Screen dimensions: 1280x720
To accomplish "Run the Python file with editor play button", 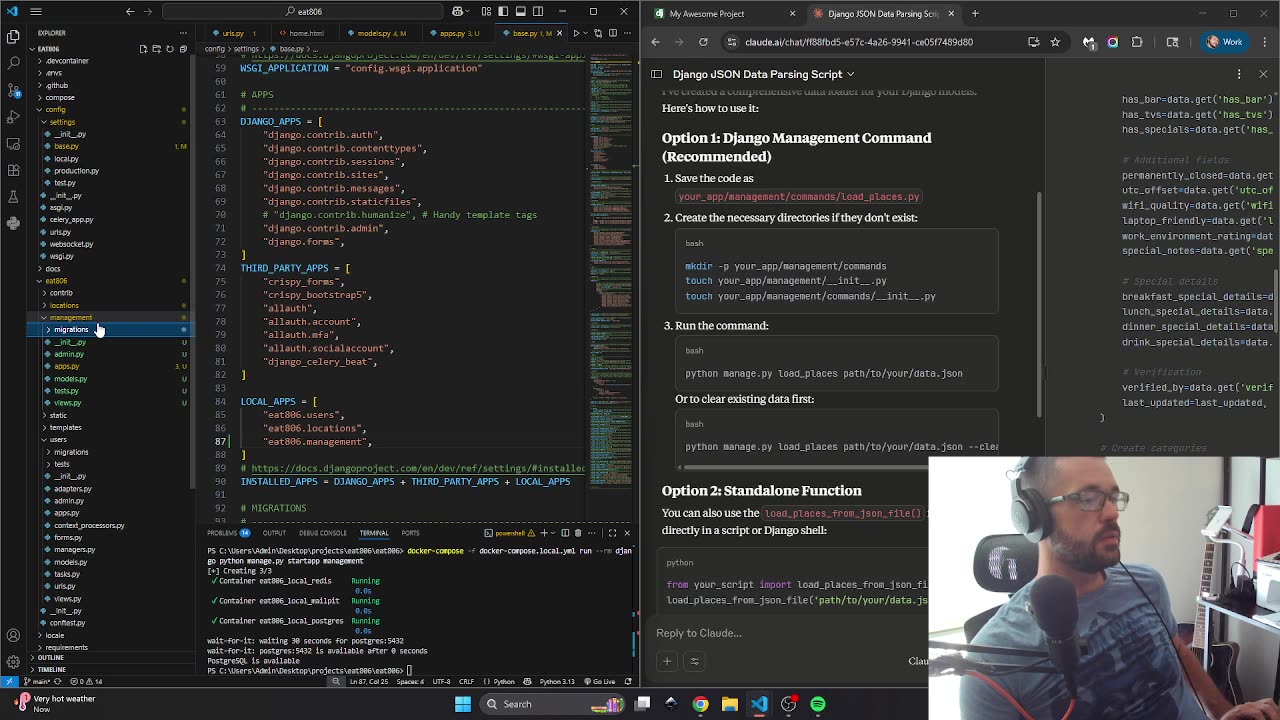I will click(x=575, y=33).
